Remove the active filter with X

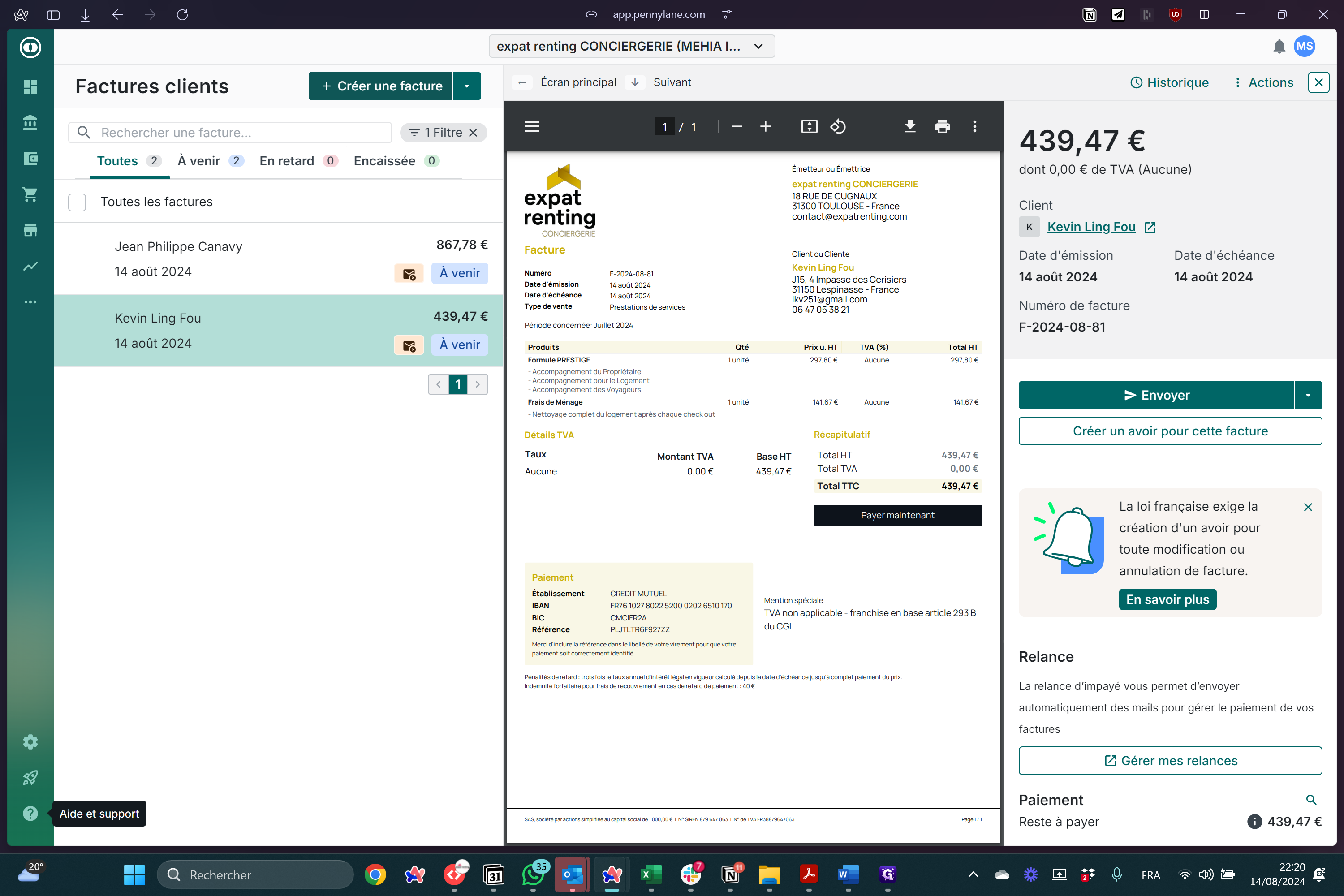coord(473,133)
